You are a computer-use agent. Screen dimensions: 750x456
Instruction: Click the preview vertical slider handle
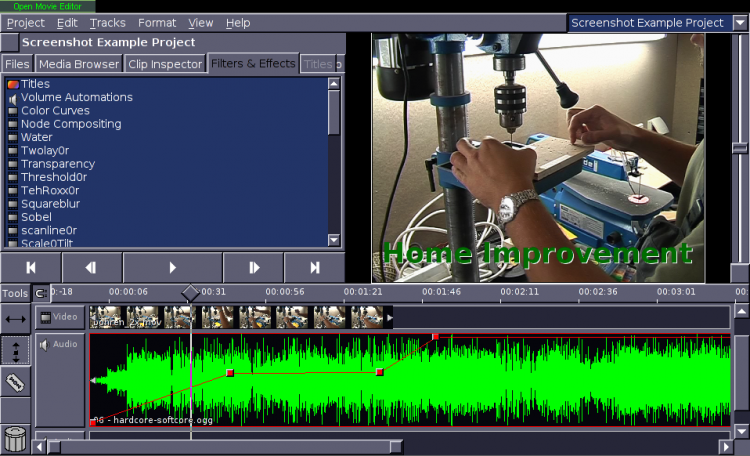740,148
